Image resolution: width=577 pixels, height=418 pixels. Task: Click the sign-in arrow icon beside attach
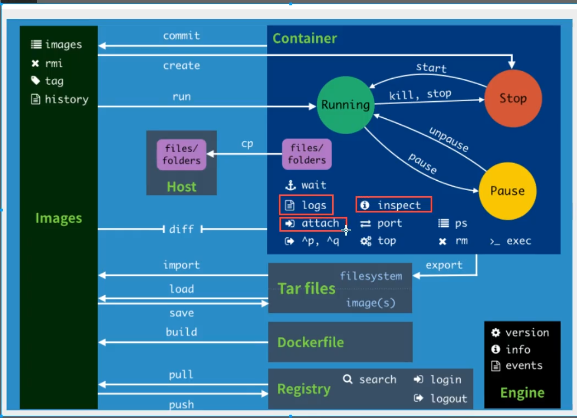pyautogui.click(x=290, y=223)
